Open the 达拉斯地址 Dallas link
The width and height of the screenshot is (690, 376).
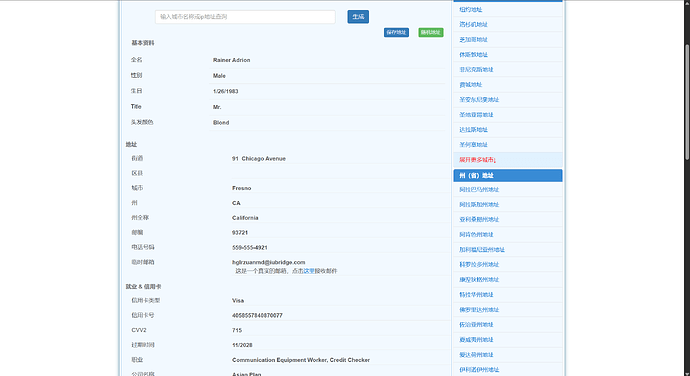coord(473,129)
